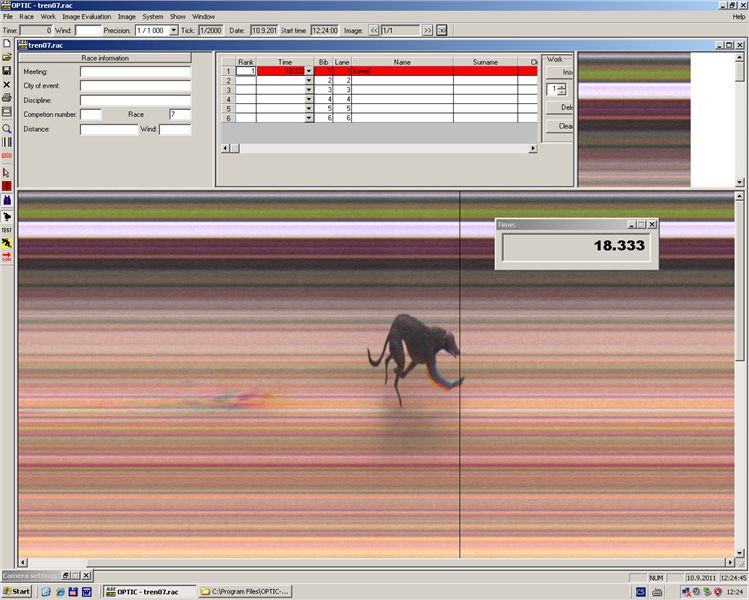Screen dimensions: 749x600
Task: Open a race file with the folder icon
Action: (7, 57)
